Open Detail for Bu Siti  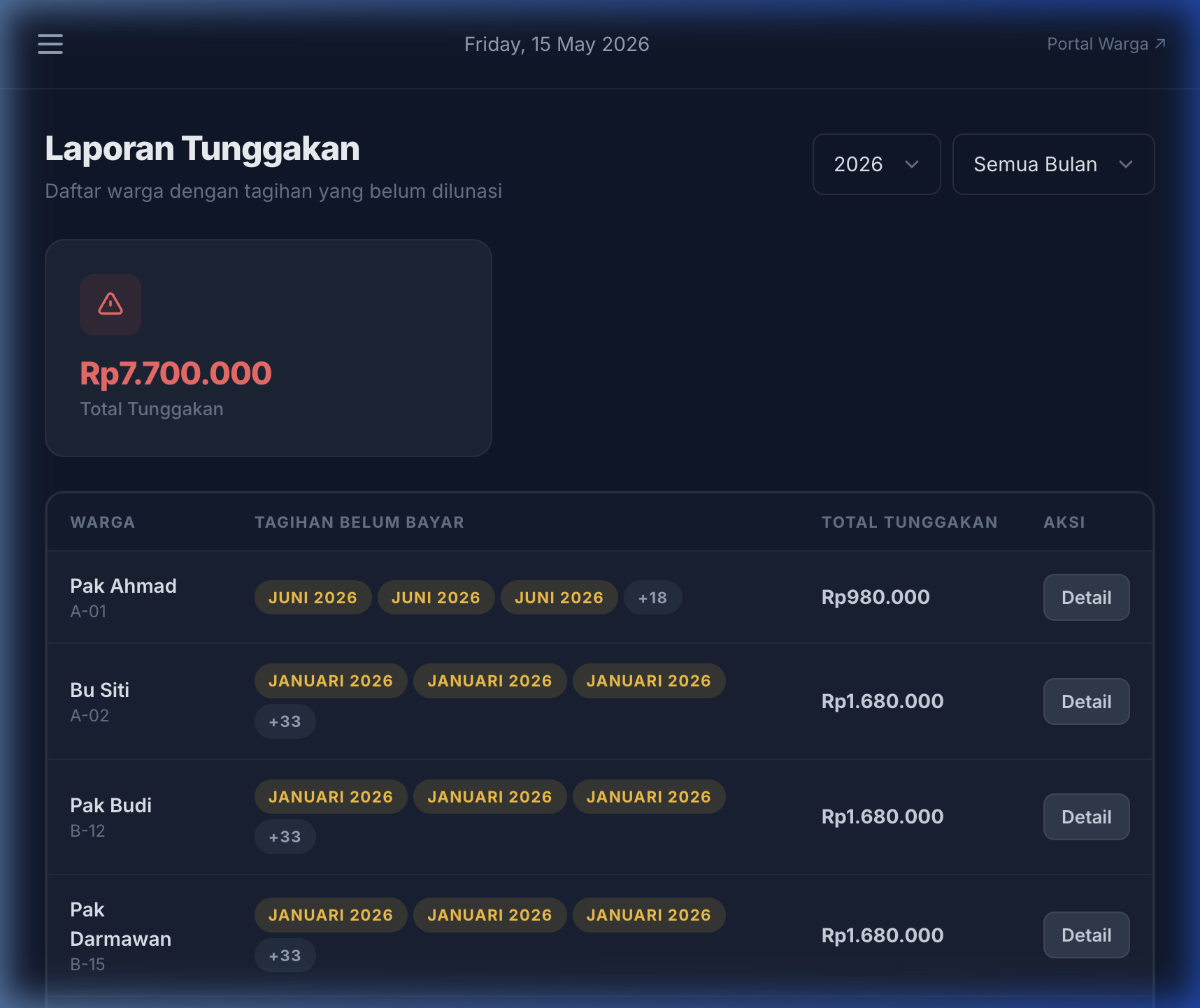(1086, 701)
